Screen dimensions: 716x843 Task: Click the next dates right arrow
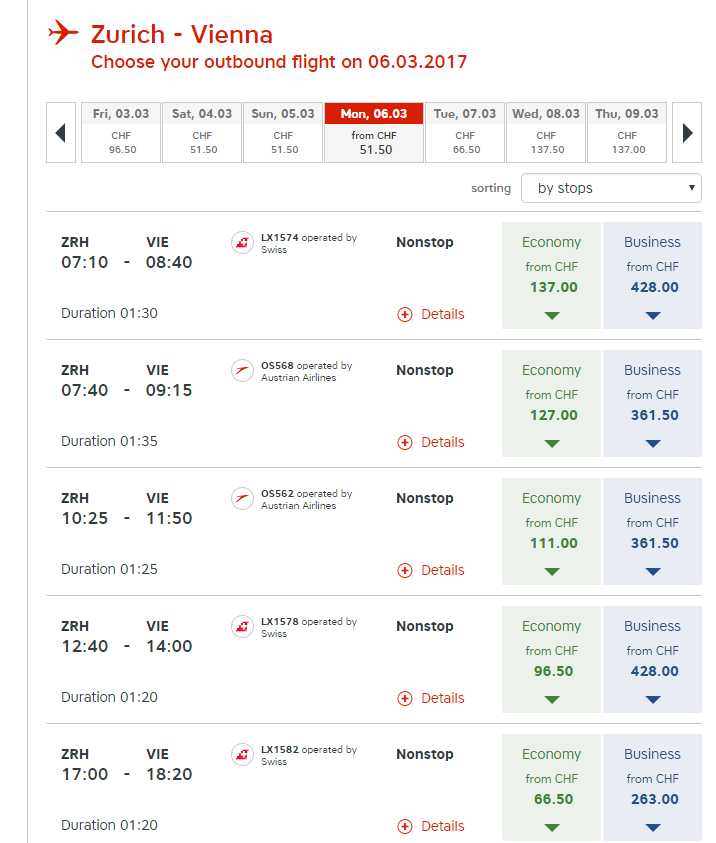[687, 132]
